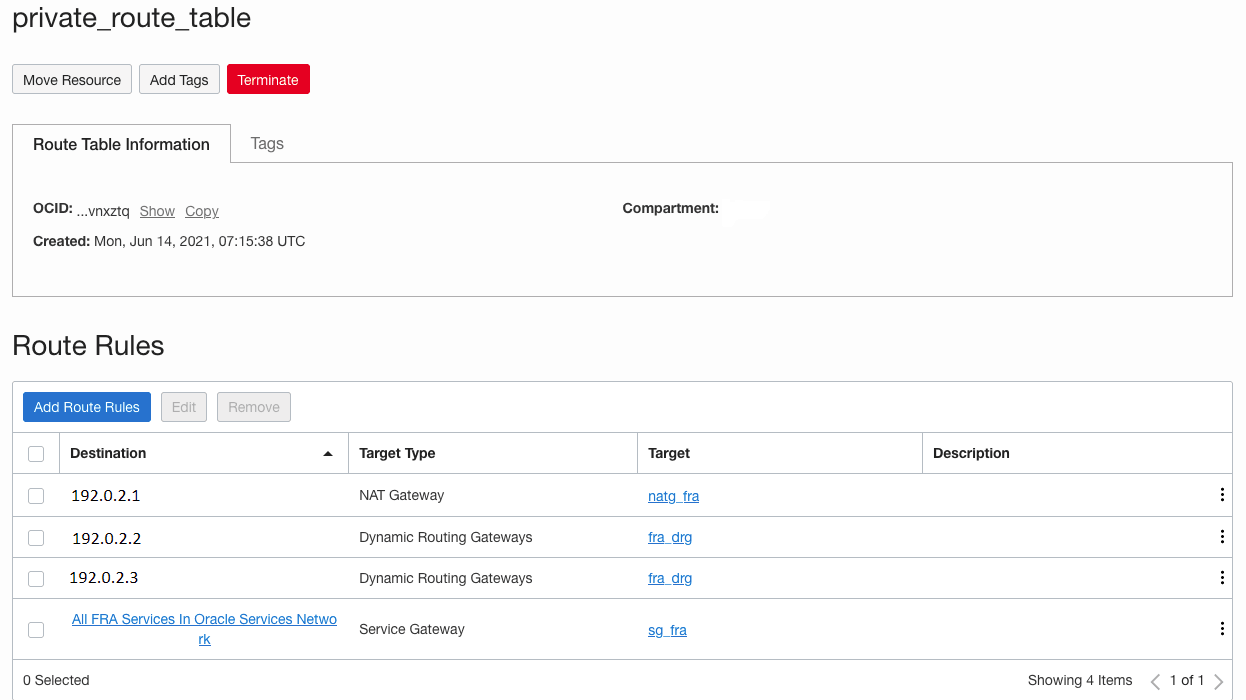The image size is (1246, 700).
Task: Open the Route Table Information tab
Action: [121, 145]
